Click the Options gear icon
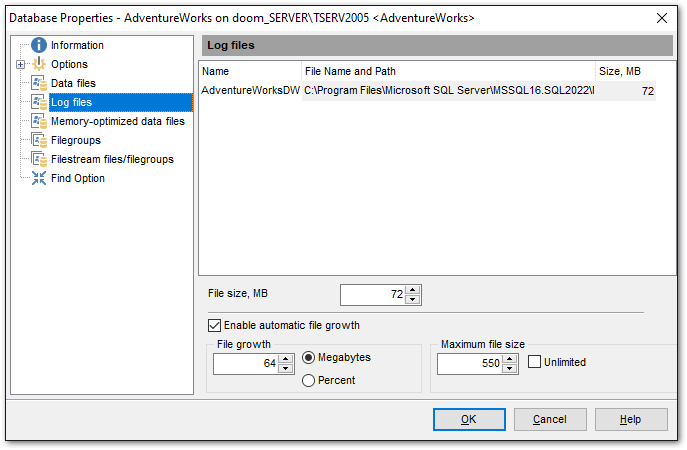This screenshot has width=687, height=450. pos(39,64)
